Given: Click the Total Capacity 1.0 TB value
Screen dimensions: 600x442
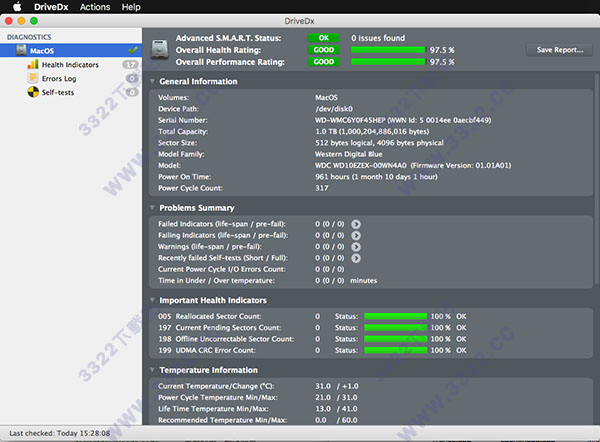Looking at the screenshot, I should pyautogui.click(x=372, y=132).
